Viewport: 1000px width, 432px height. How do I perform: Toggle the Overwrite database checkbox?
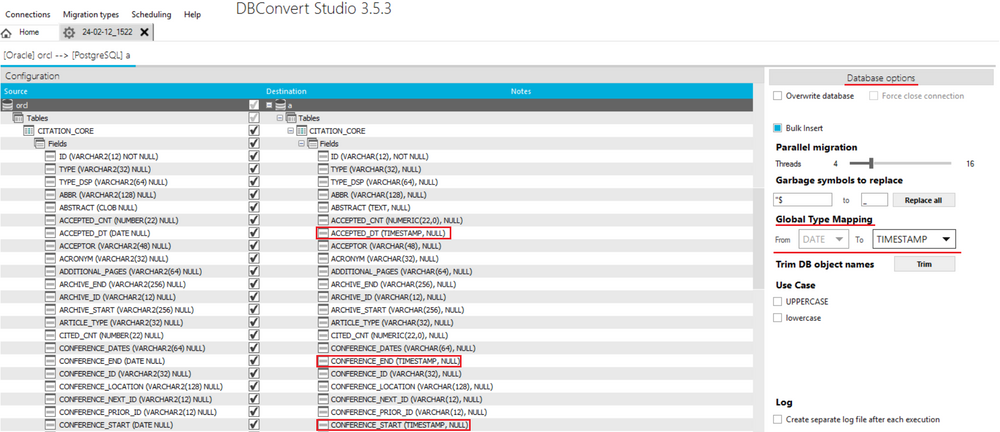(x=777, y=96)
